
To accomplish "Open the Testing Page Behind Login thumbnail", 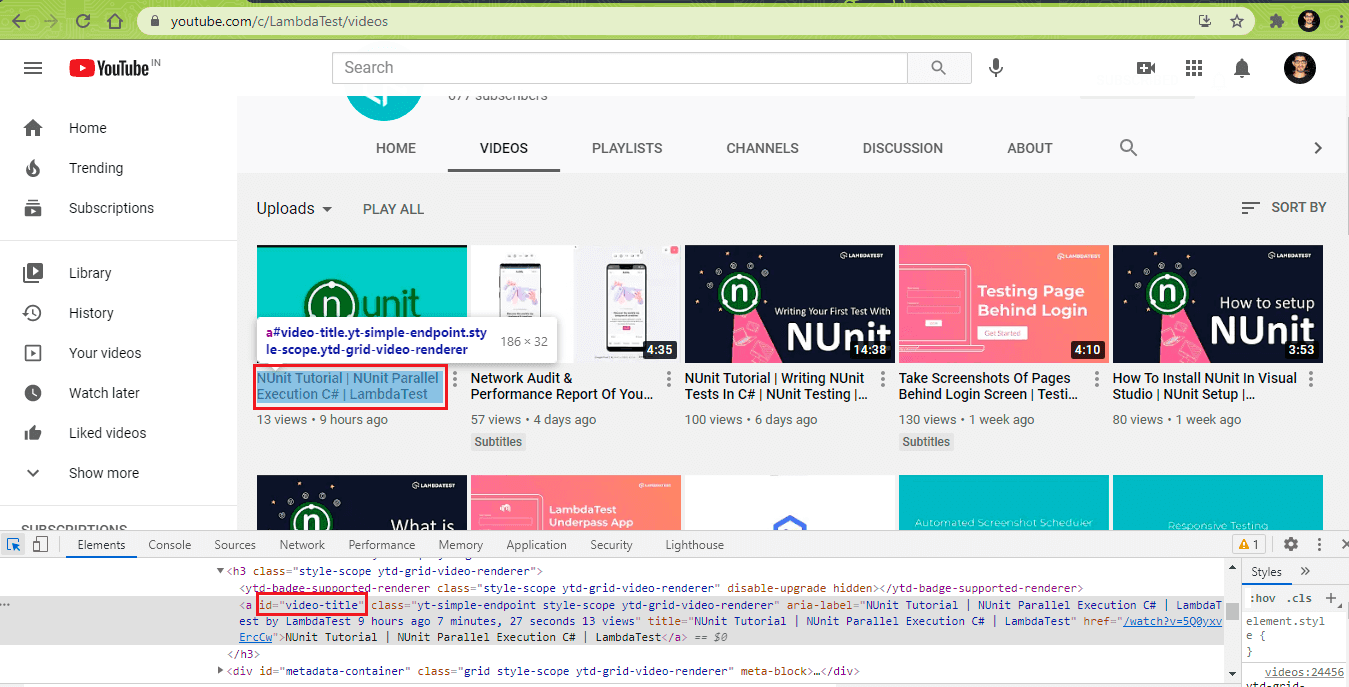I will click(x=1003, y=304).
